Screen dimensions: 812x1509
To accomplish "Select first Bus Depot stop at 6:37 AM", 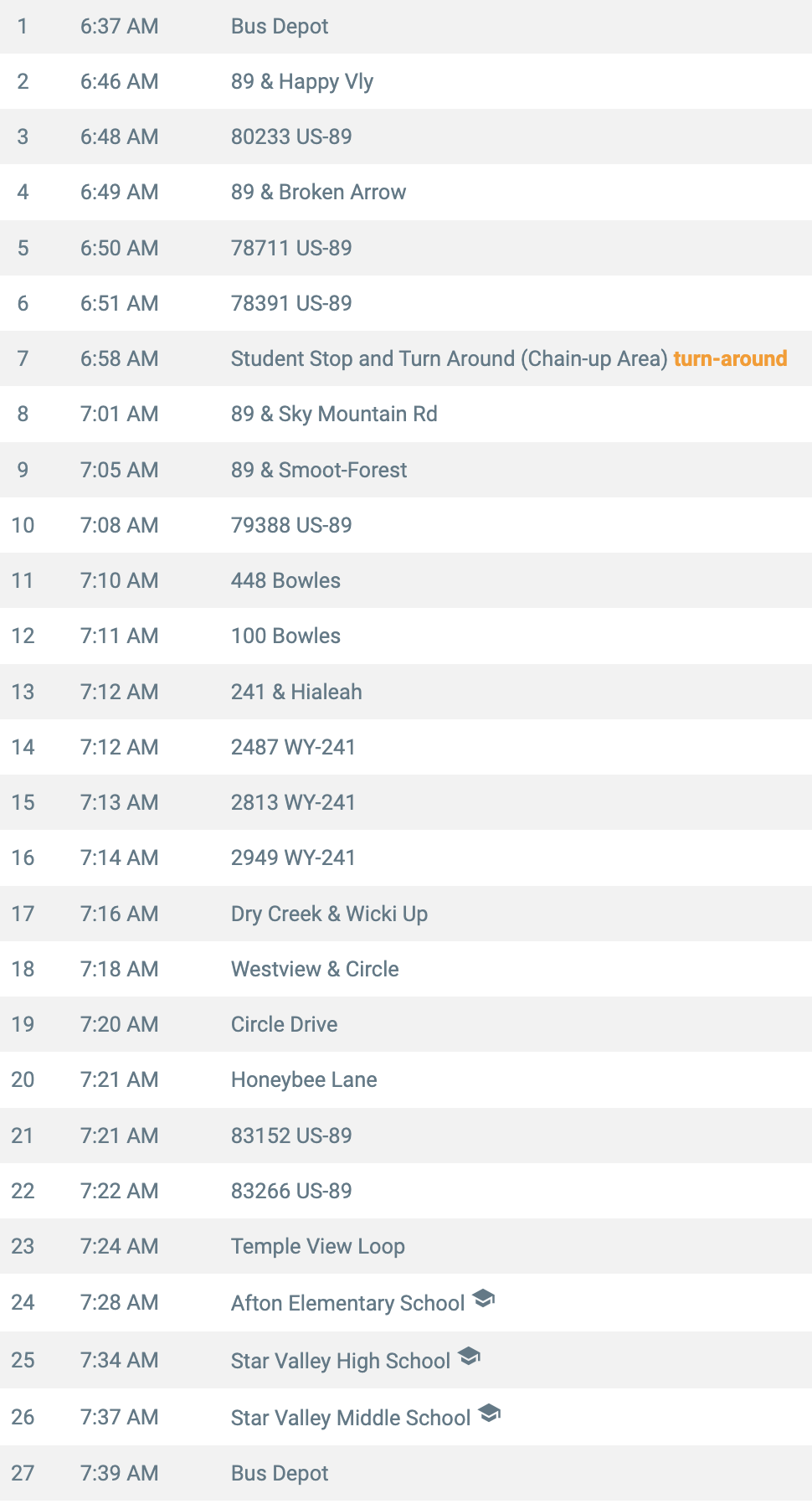I will [406, 27].
